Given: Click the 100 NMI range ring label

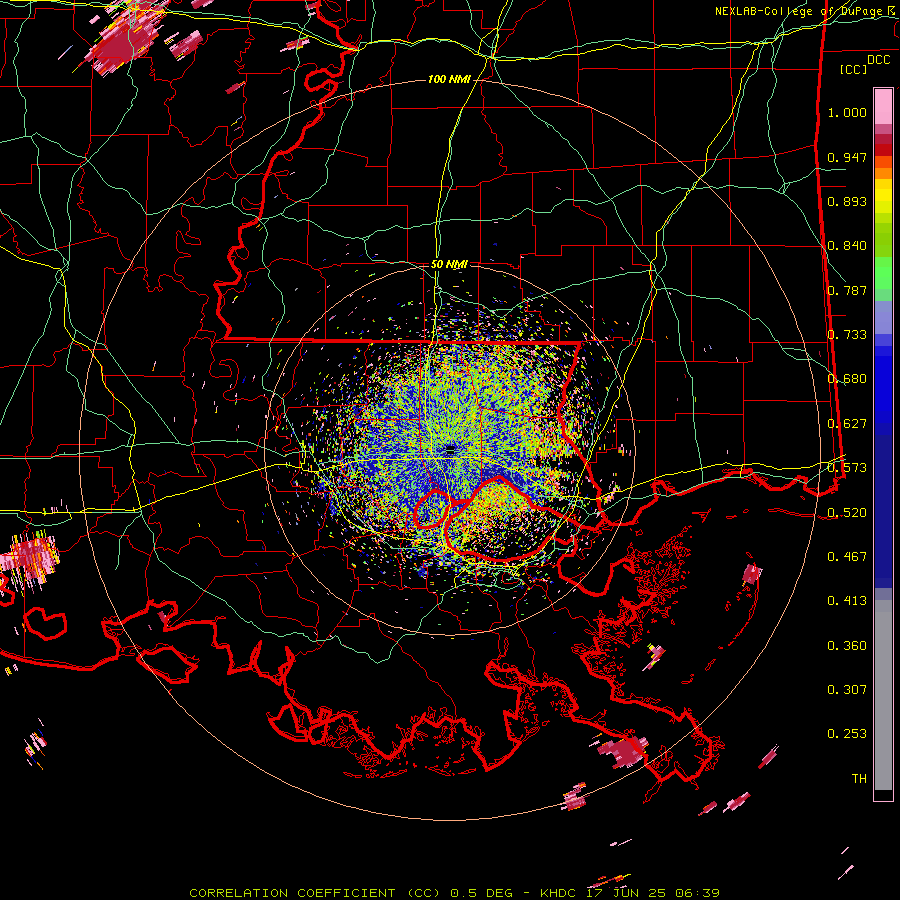Looking at the screenshot, I should 449,79.
